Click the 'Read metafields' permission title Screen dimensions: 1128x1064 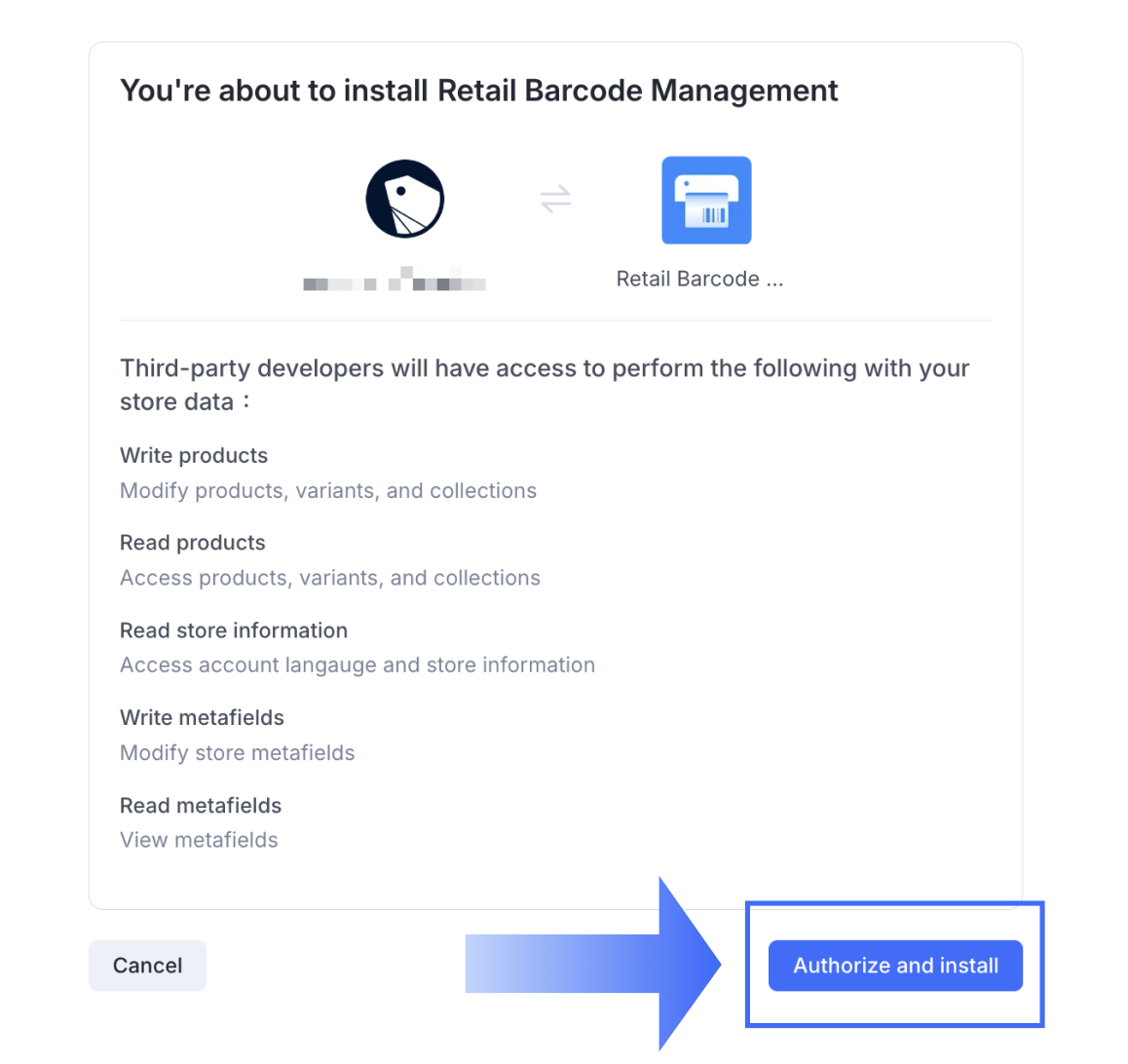[201, 806]
